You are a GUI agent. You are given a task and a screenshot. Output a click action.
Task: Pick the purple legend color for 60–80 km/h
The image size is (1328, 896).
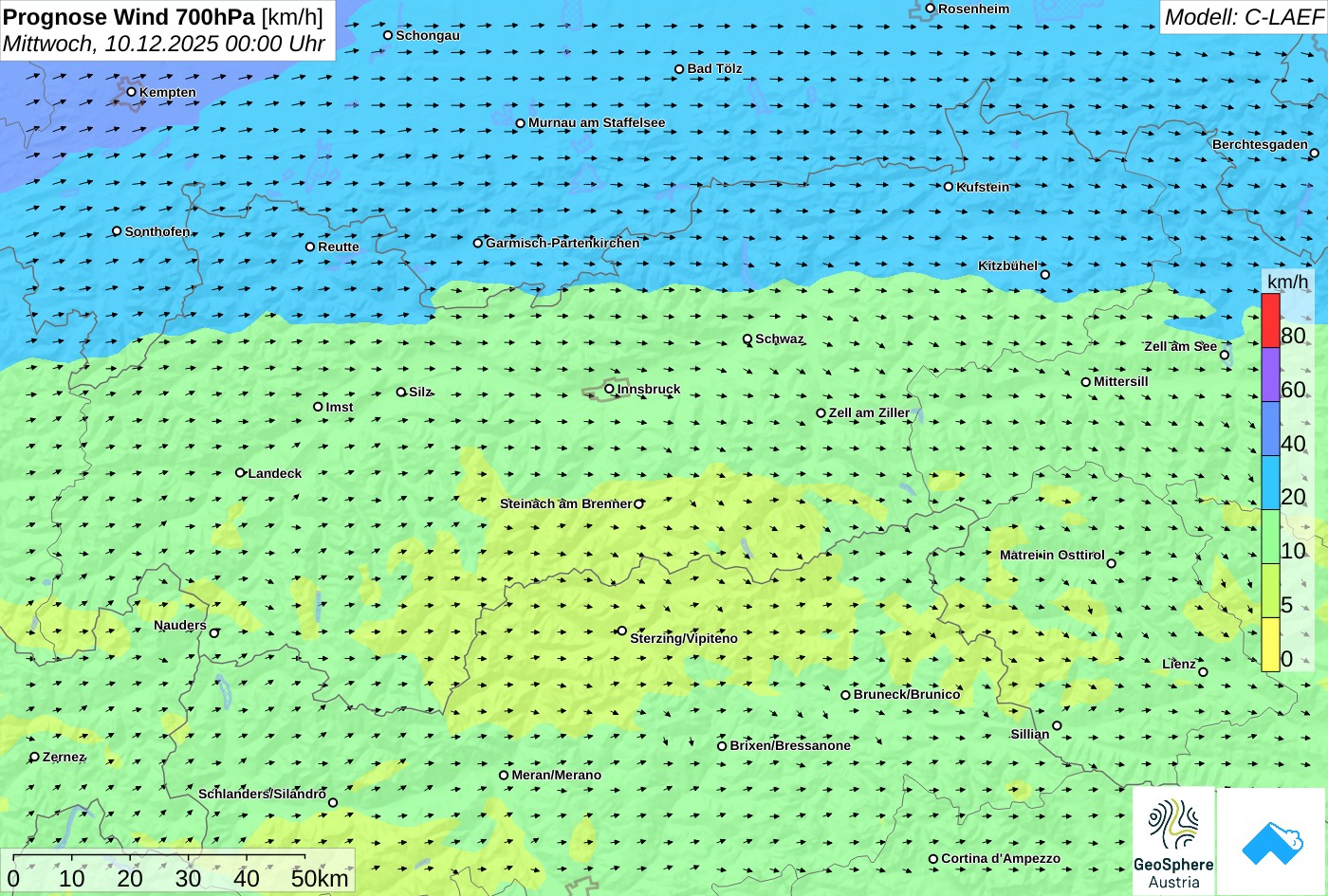[1270, 375]
